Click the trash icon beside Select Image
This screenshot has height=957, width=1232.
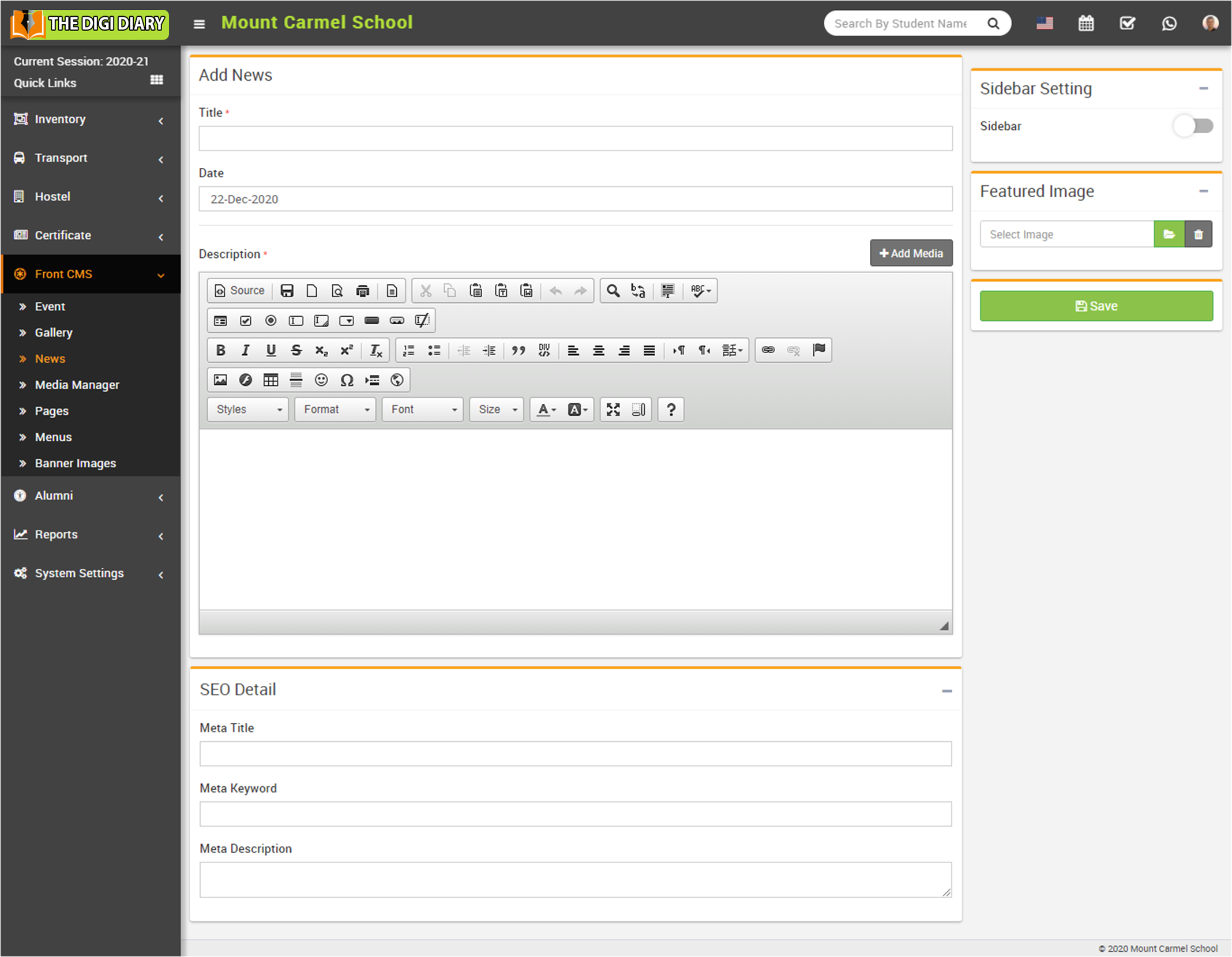click(1199, 234)
